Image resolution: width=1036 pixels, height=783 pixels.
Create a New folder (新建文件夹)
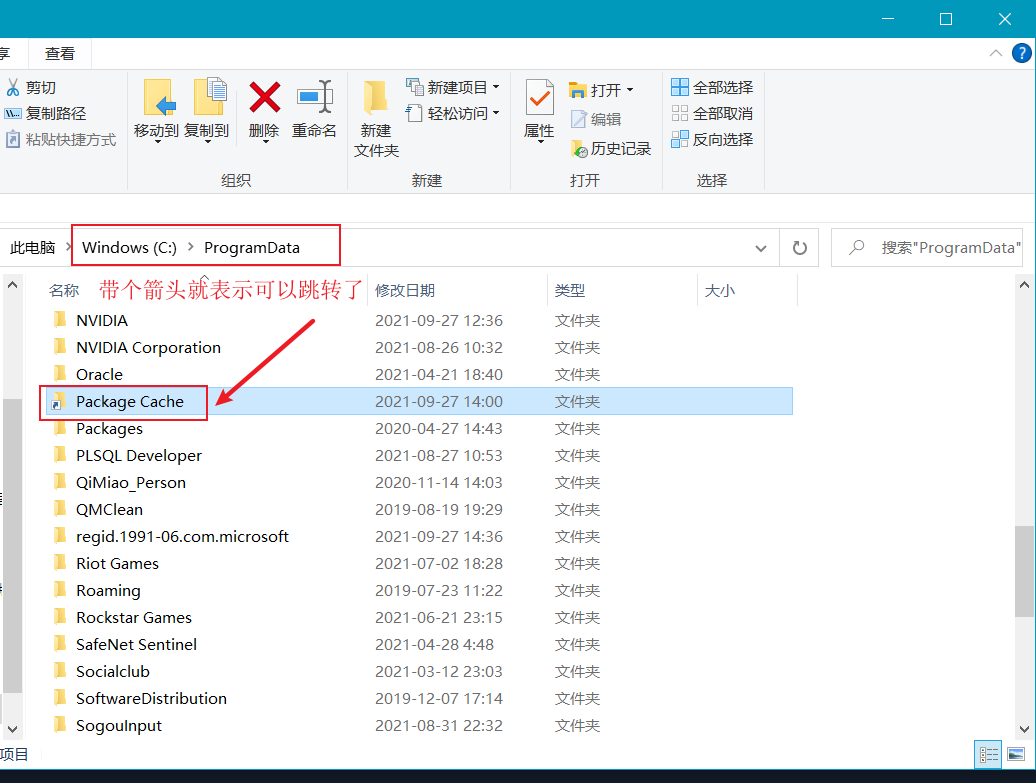pyautogui.click(x=376, y=119)
